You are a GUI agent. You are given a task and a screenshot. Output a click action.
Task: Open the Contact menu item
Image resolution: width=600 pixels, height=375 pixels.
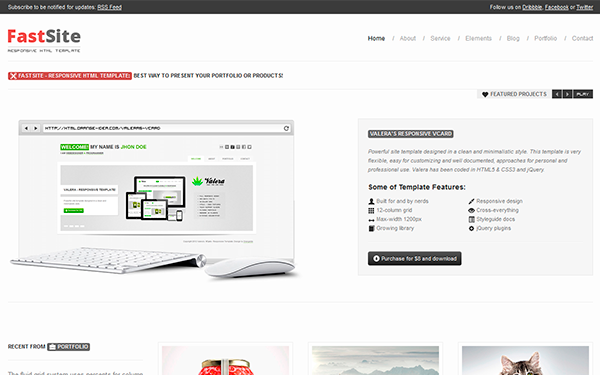[x=582, y=38]
